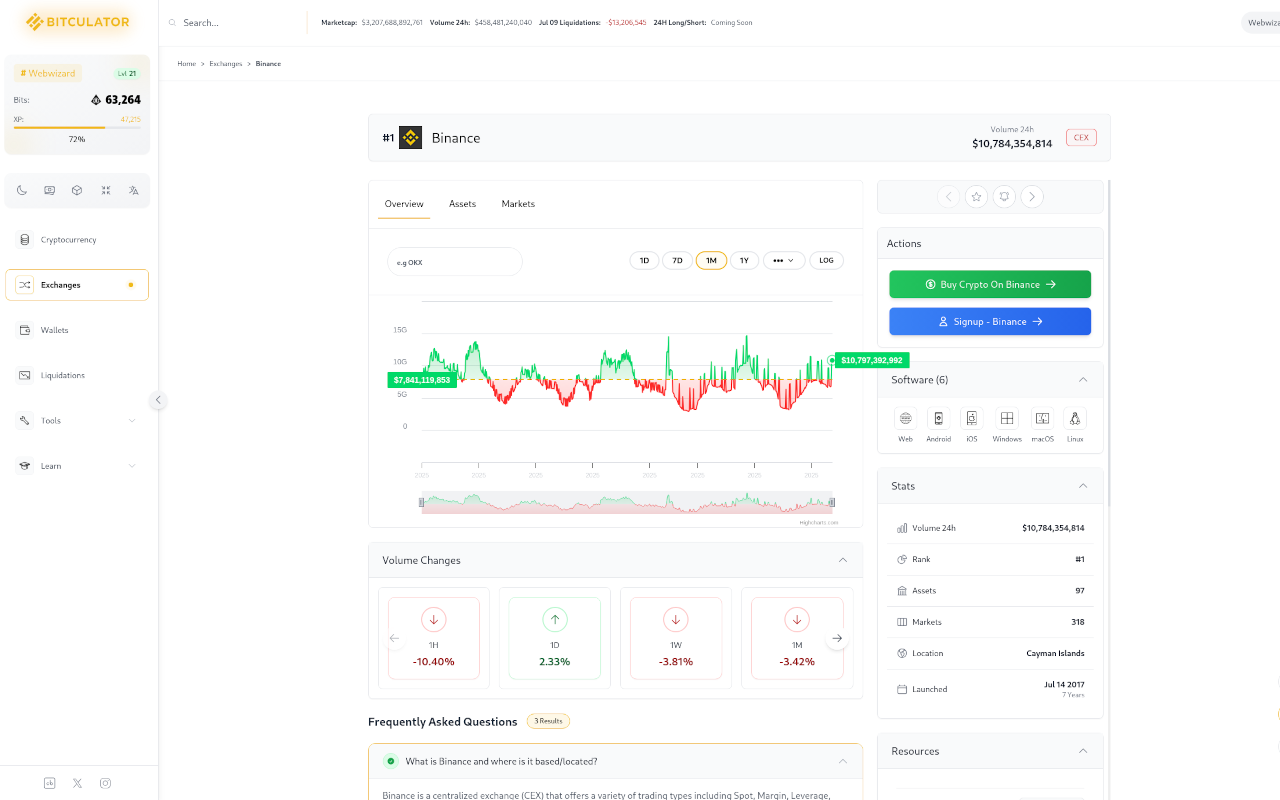Image resolution: width=1280 pixels, height=800 pixels.
Task: Toggle LOG scale on the chart
Action: tap(826, 261)
